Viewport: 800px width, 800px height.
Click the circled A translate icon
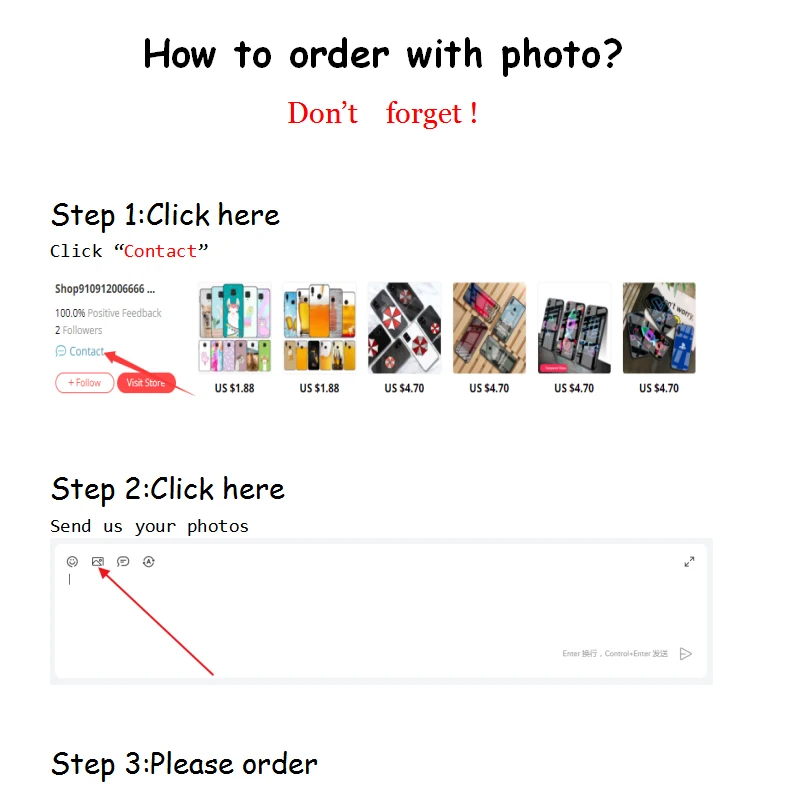[x=148, y=562]
